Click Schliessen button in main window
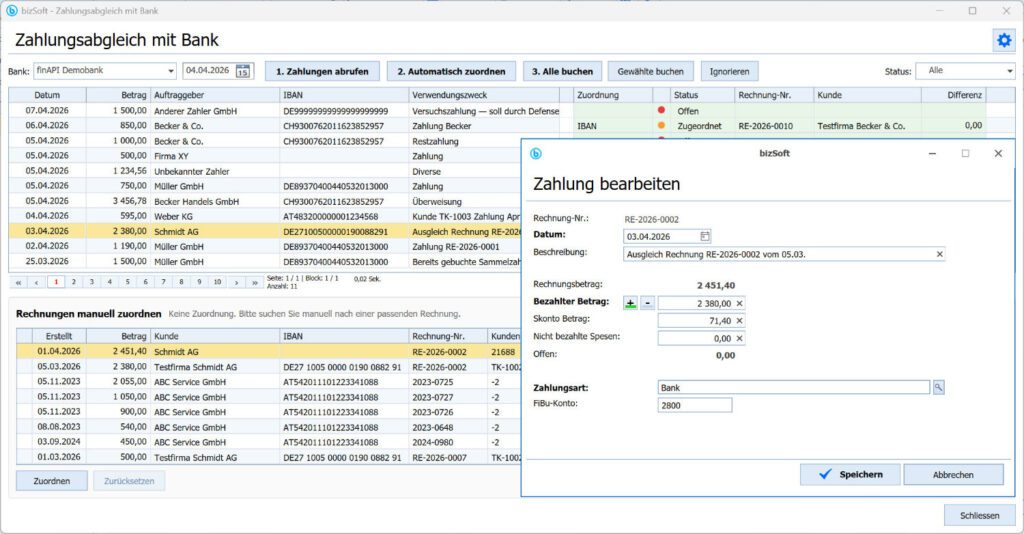The image size is (1024, 534). (980, 515)
